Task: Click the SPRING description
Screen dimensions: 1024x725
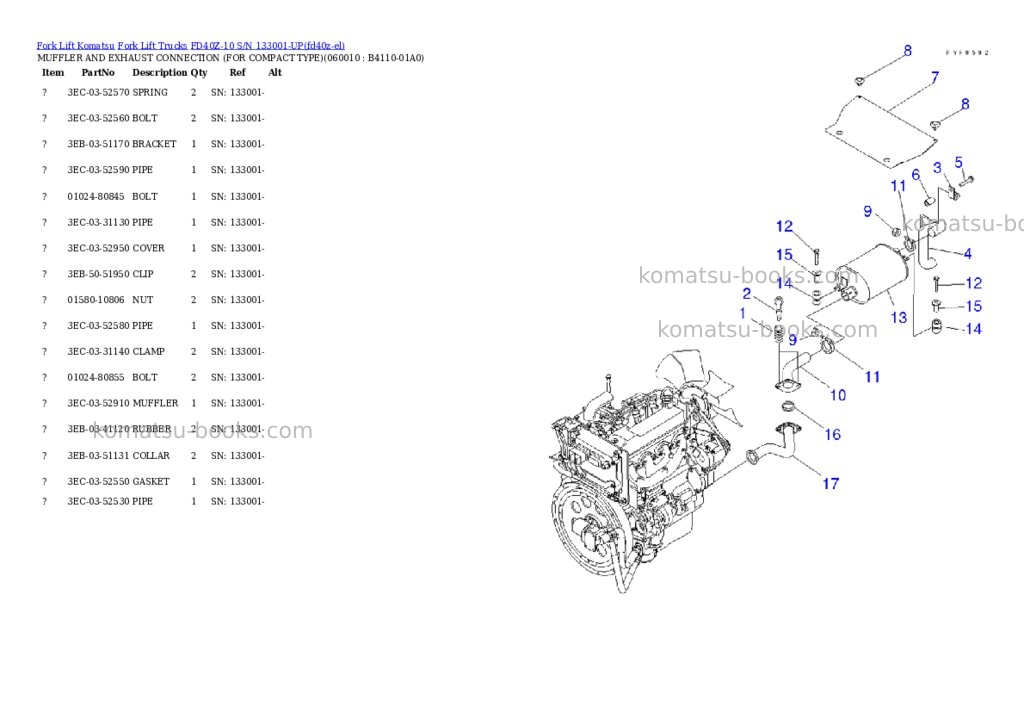Action: click(150, 92)
